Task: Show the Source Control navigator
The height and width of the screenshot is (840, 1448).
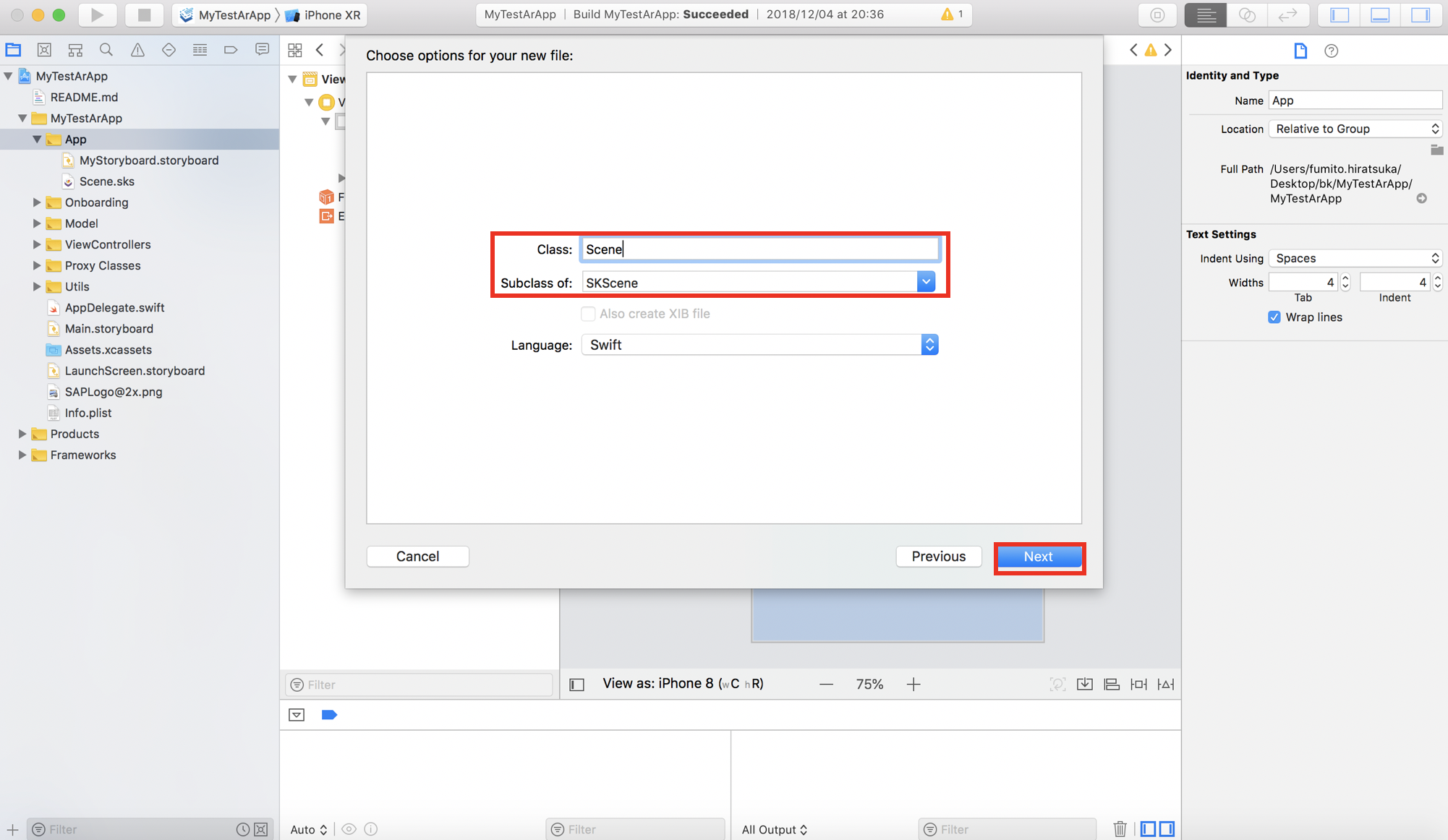Action: click(44, 50)
